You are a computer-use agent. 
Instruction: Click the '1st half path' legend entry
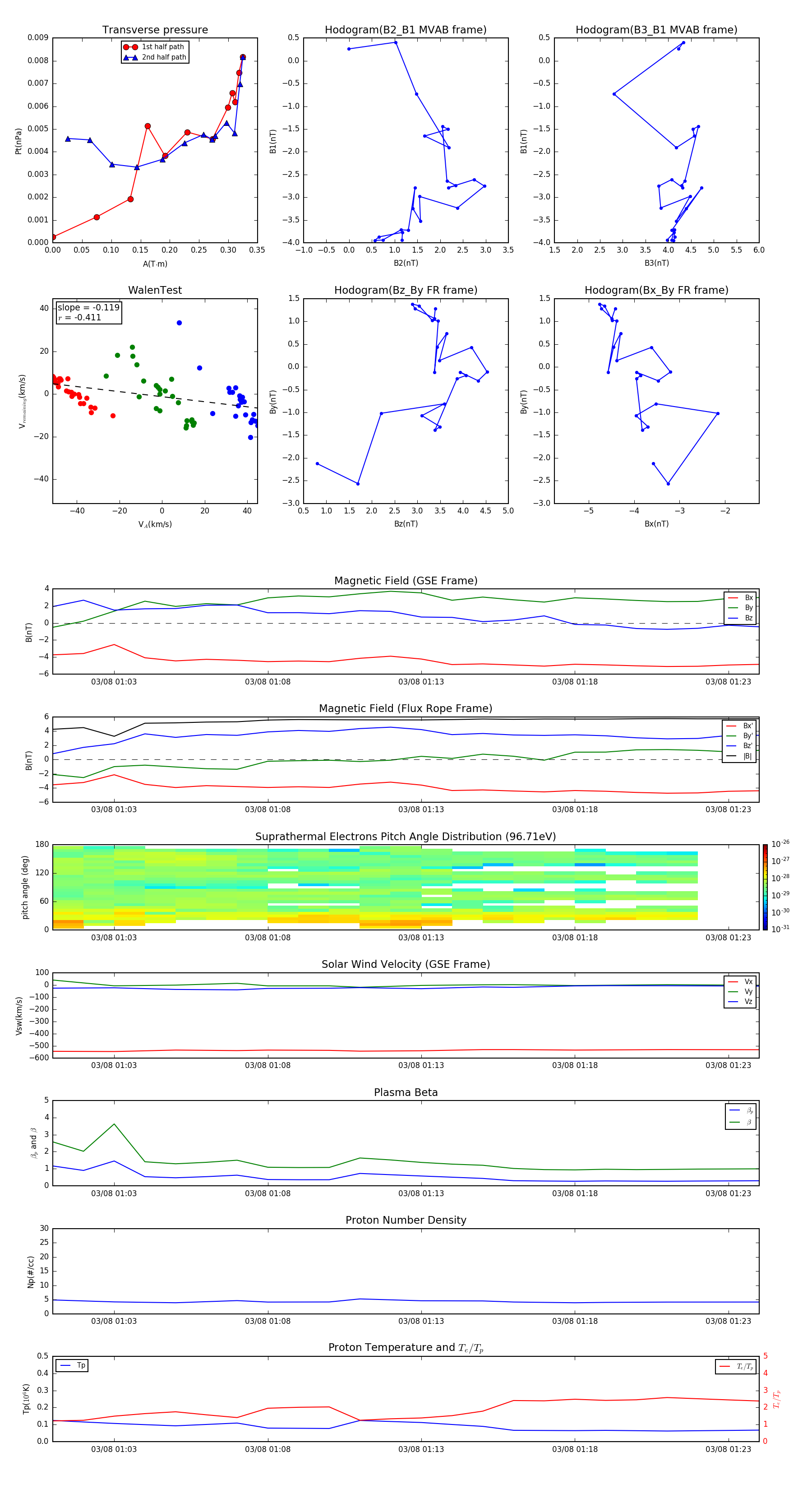154,47
